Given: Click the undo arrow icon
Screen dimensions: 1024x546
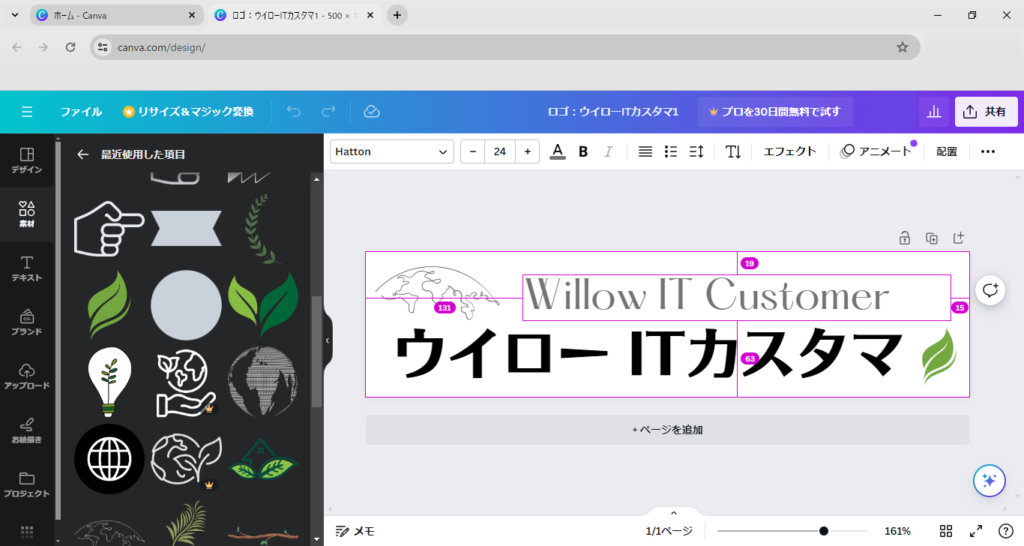Looking at the screenshot, I should [x=293, y=111].
